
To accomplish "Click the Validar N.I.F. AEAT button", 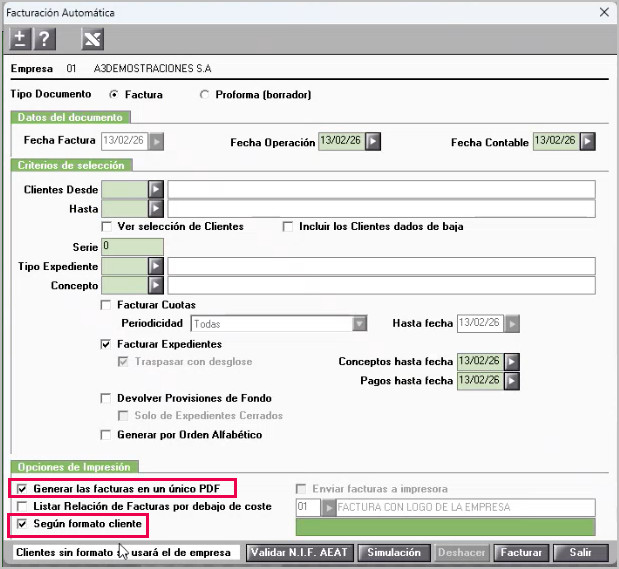I will coord(300,552).
